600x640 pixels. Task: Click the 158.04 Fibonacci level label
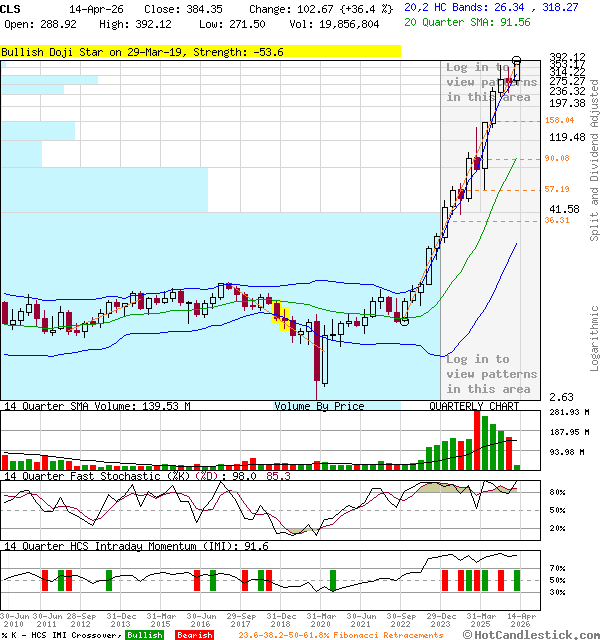[557, 120]
